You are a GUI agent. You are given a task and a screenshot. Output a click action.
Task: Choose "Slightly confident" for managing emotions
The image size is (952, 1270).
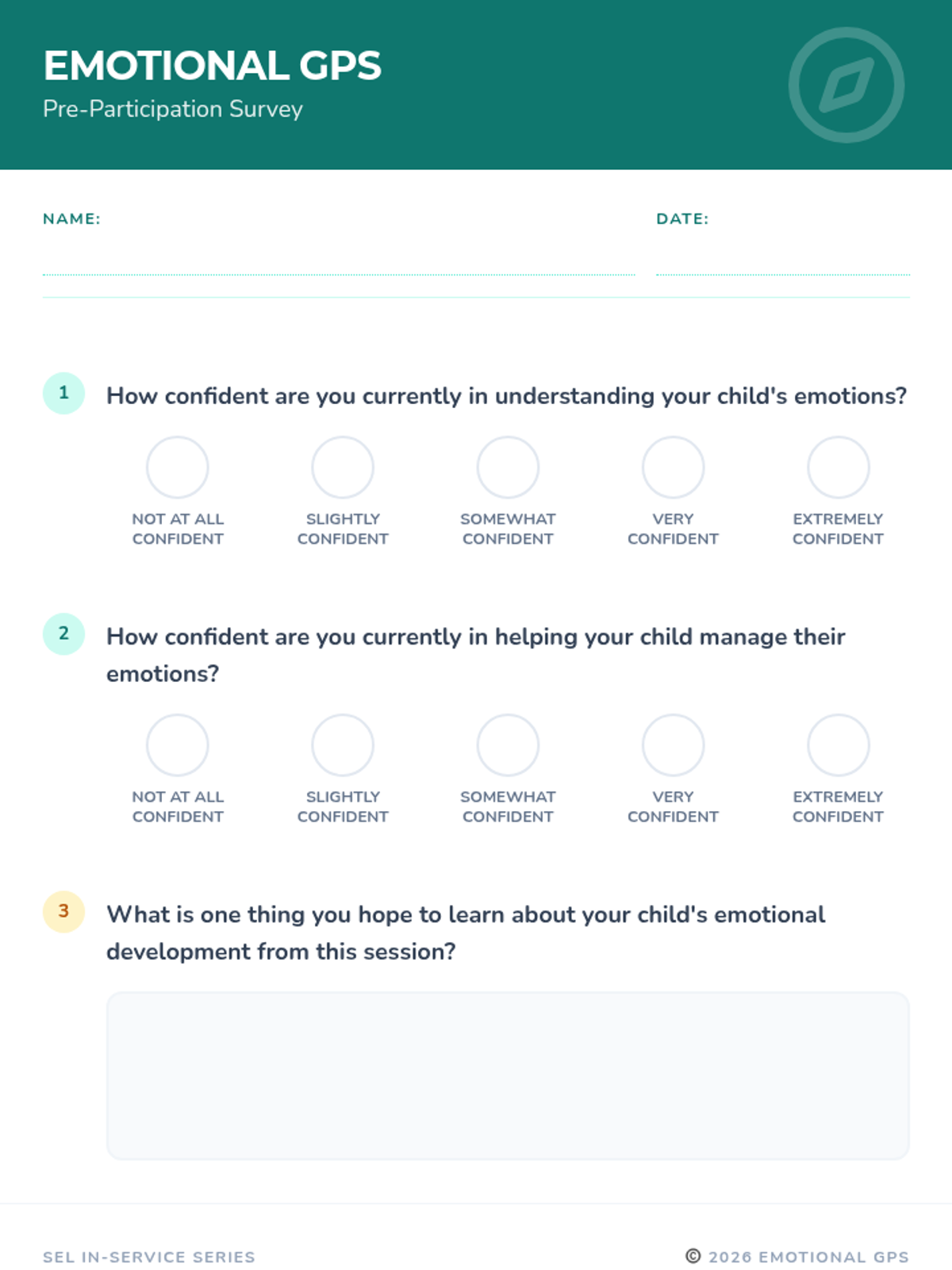point(343,745)
